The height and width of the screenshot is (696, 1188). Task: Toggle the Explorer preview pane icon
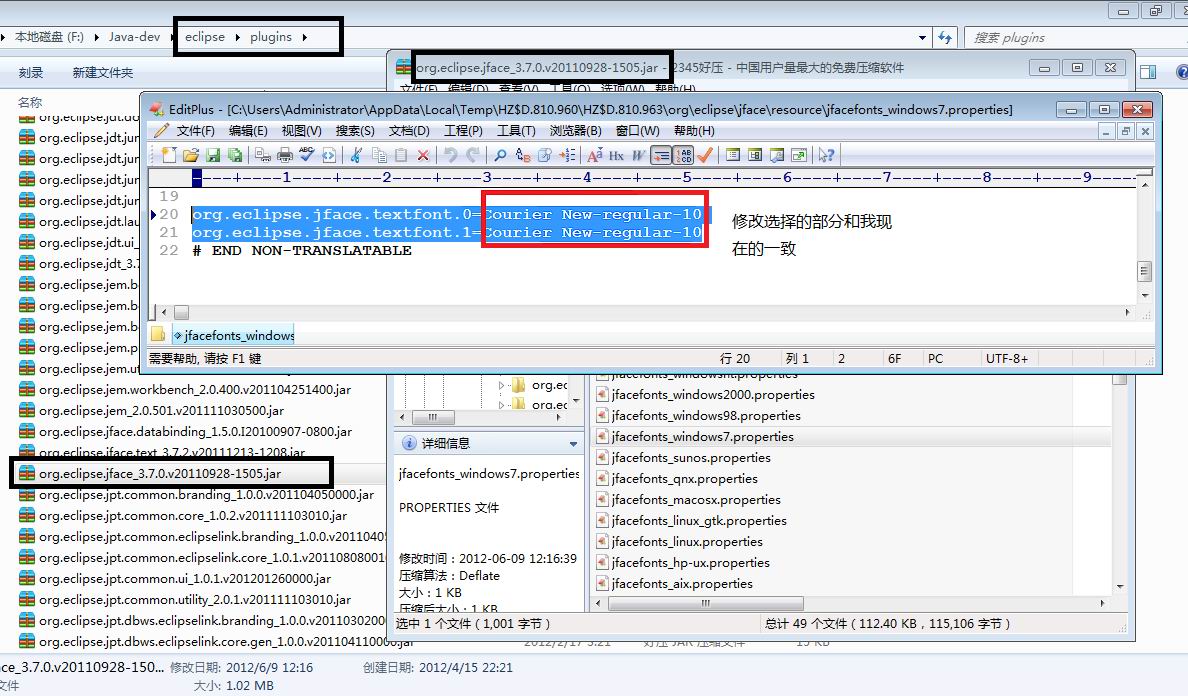1148,72
